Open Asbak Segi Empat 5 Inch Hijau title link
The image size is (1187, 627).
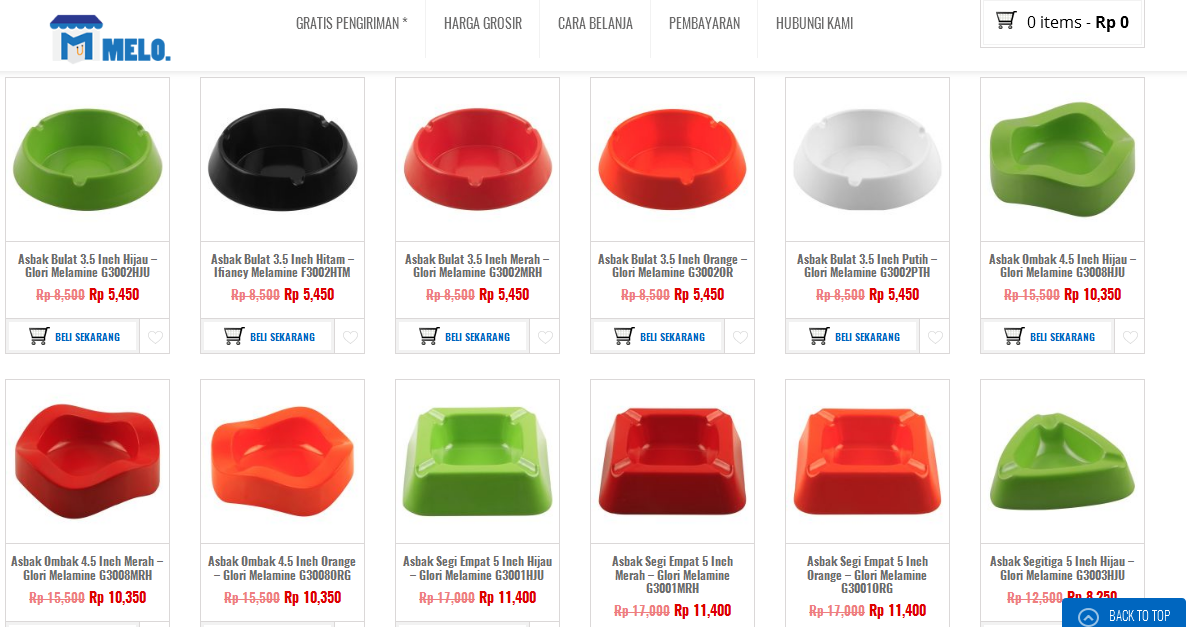pos(477,569)
